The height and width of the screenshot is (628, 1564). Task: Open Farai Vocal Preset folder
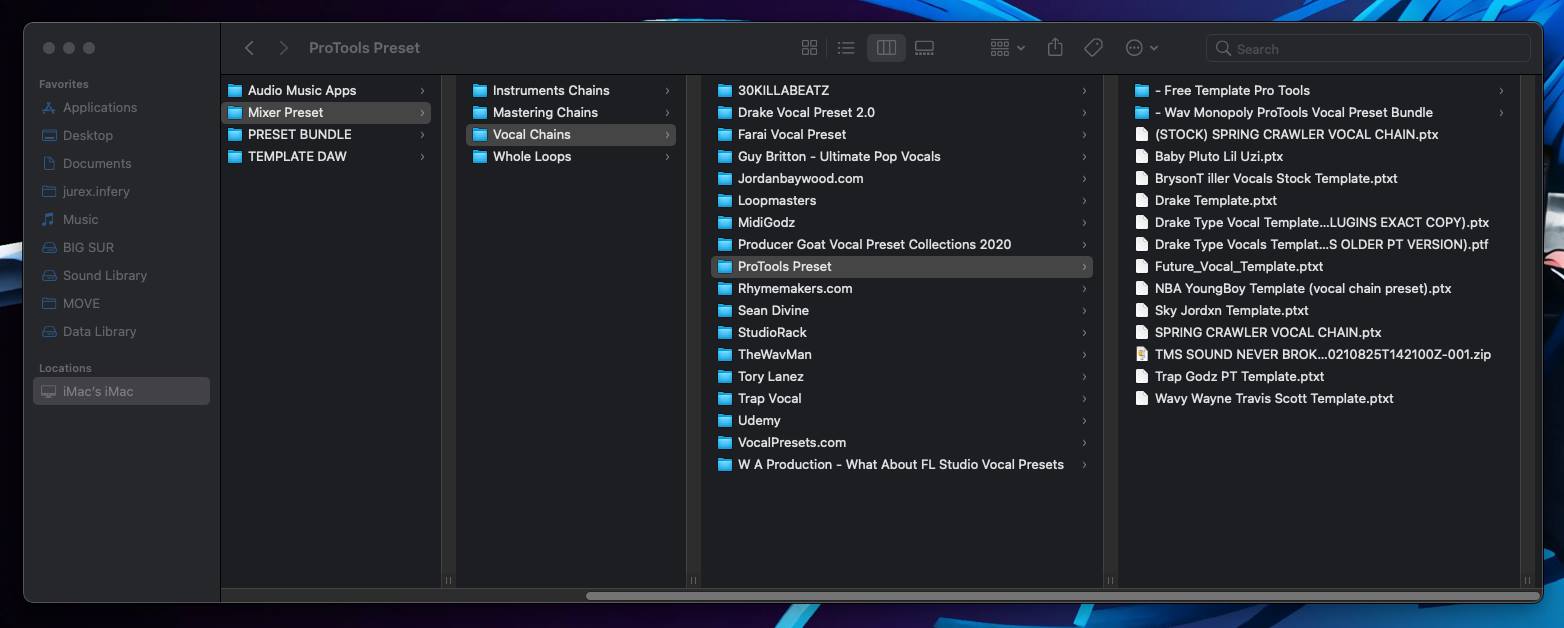point(902,134)
